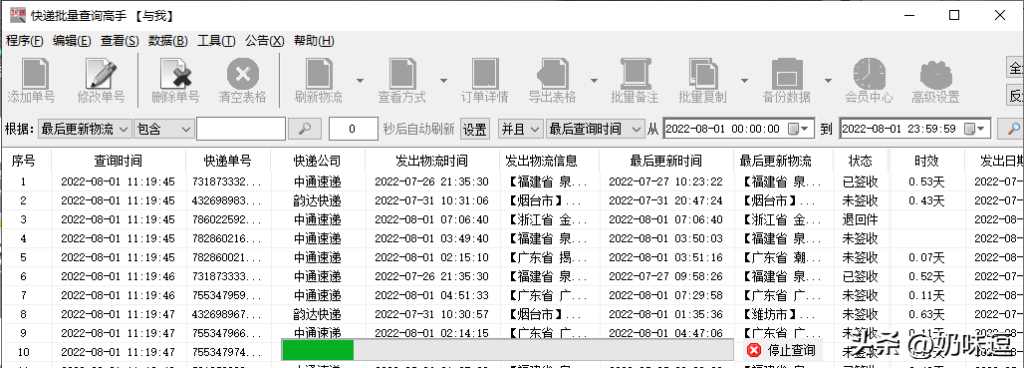
Task: Sort by the 快递单号 column header
Action: click(228, 161)
